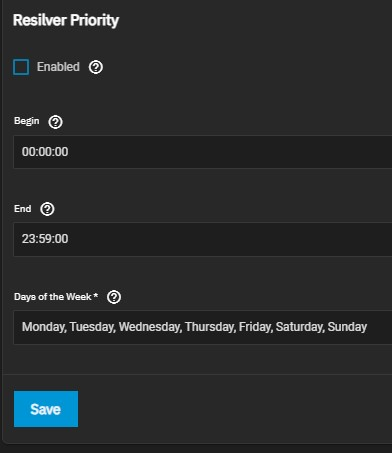Expand the End time dropdown
The height and width of the screenshot is (453, 392).
(203, 239)
